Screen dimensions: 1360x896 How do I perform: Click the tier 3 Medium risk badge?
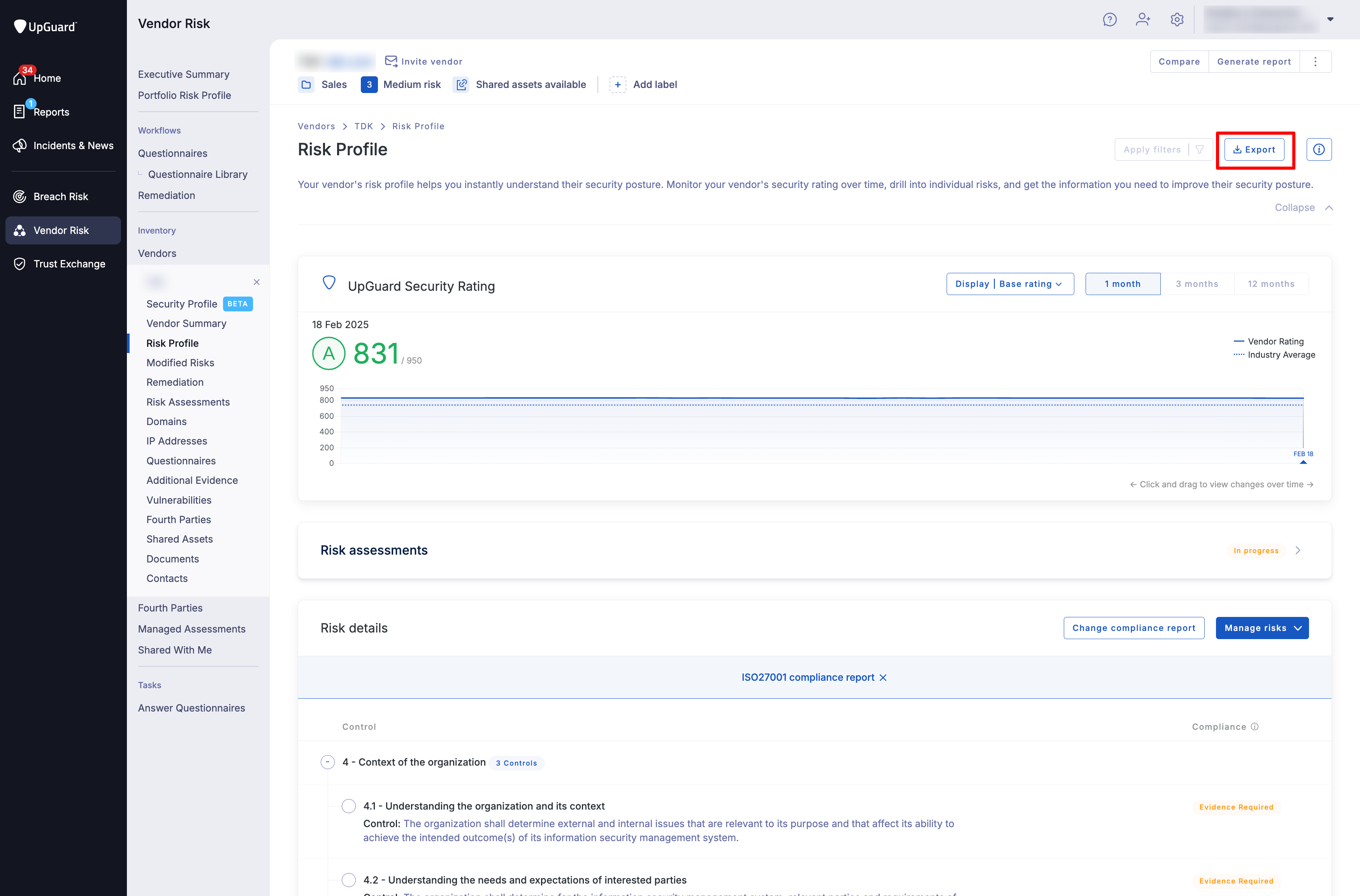(369, 84)
